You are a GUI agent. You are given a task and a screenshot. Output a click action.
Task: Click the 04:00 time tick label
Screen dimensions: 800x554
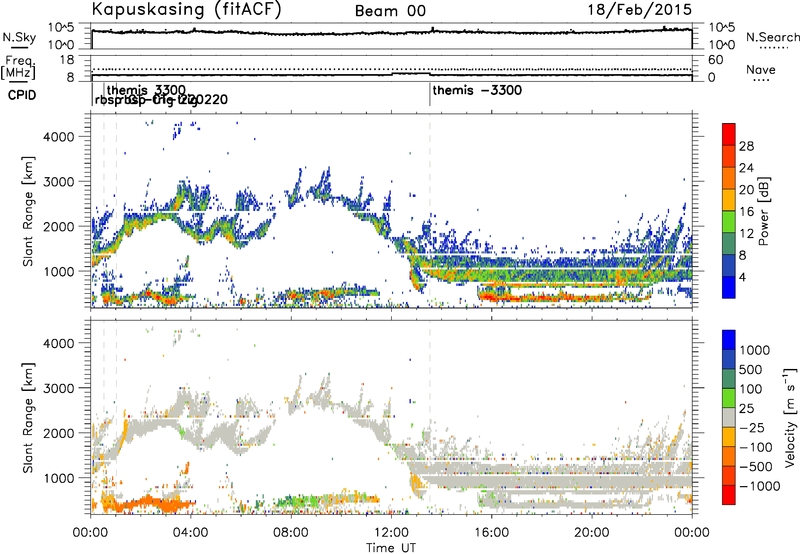[191, 533]
